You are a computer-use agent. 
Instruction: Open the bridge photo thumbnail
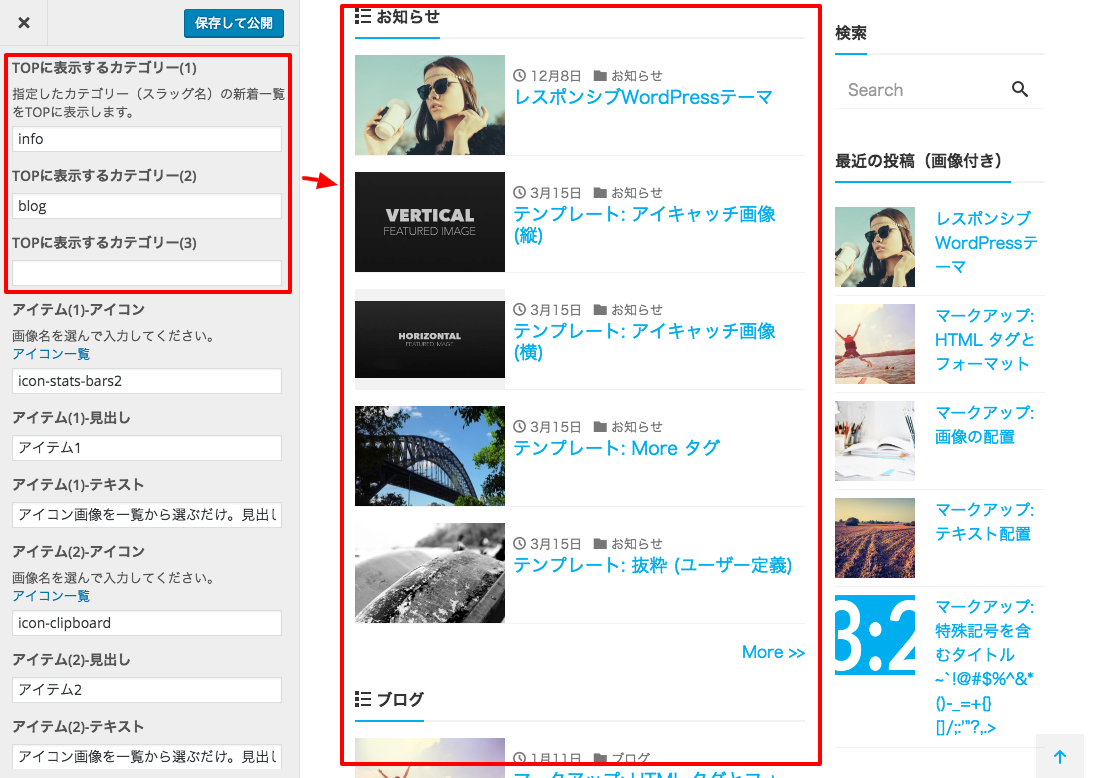429,456
